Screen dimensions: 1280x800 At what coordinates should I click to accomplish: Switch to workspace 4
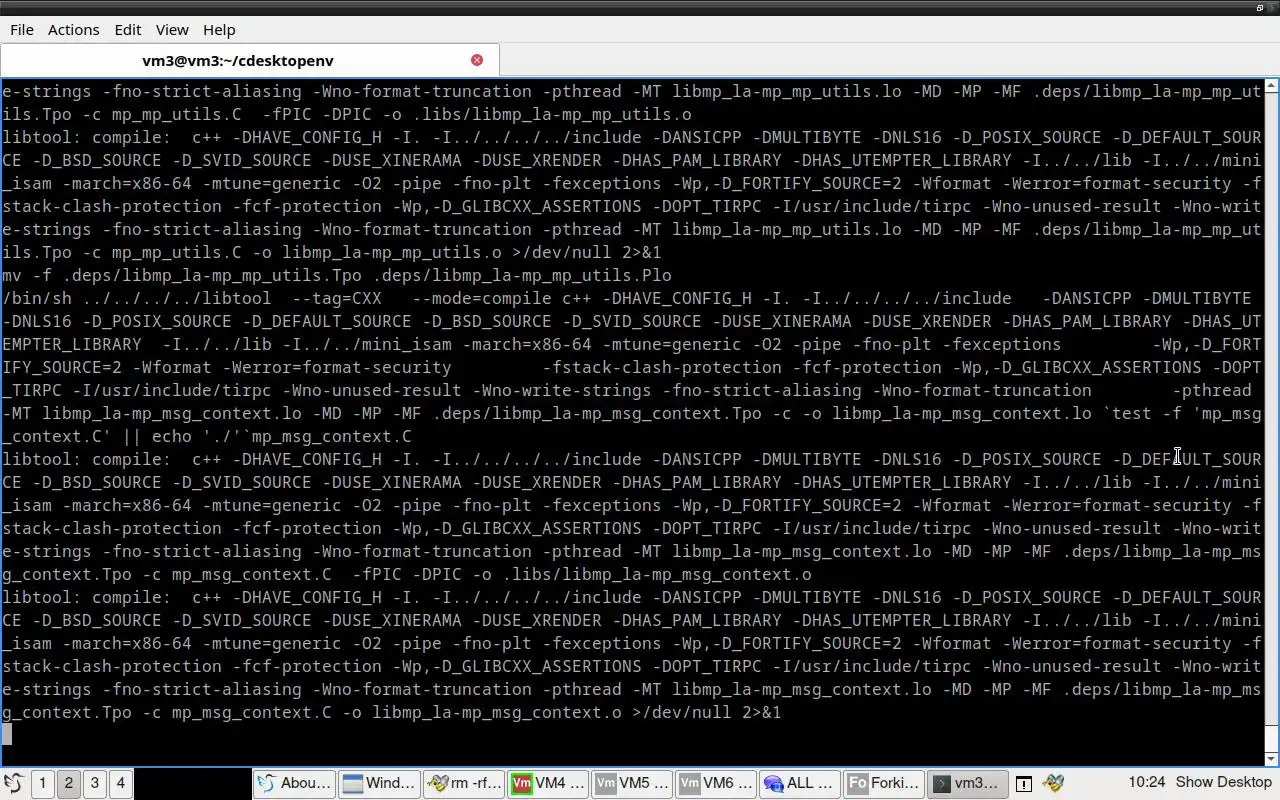click(121, 783)
